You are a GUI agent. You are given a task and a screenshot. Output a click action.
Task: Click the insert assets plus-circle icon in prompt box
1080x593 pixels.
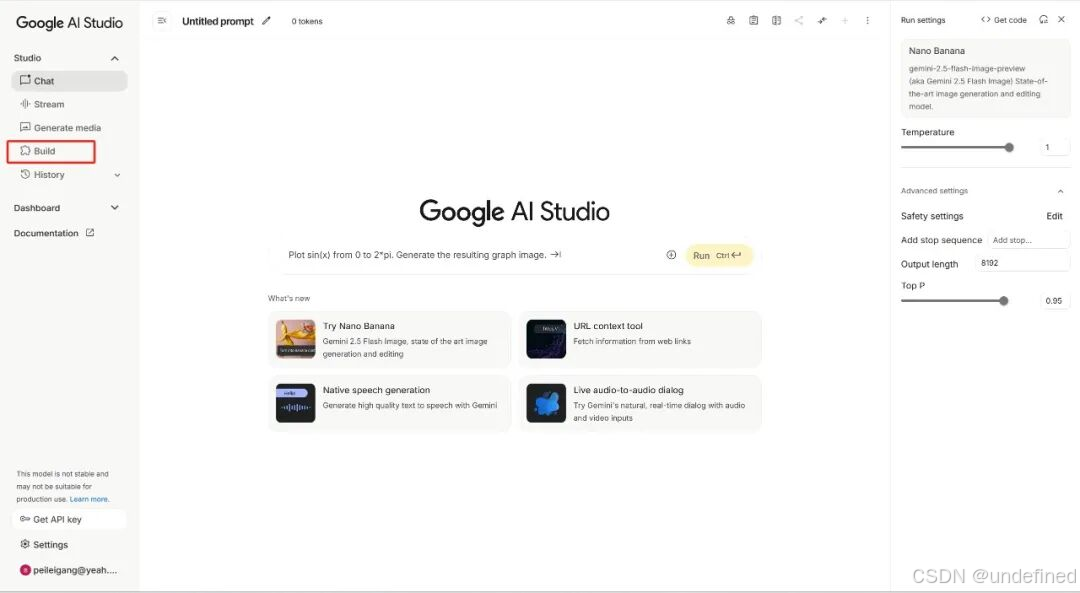tap(671, 255)
